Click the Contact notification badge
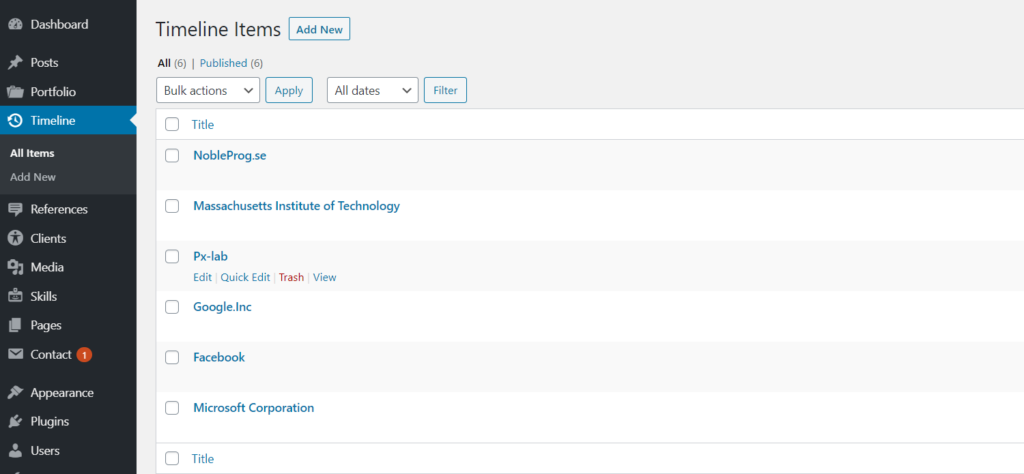This screenshot has width=1024, height=474. pos(84,355)
